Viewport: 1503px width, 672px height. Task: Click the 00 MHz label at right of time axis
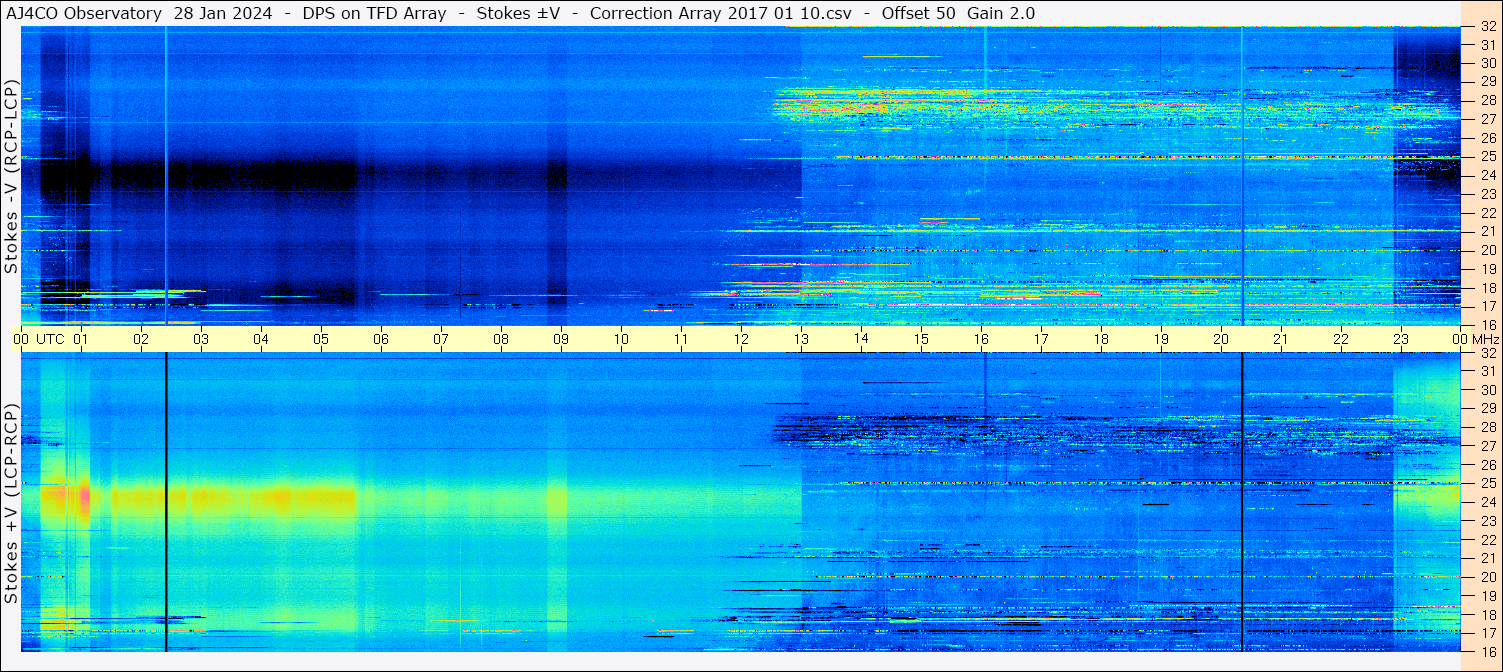[1474, 339]
